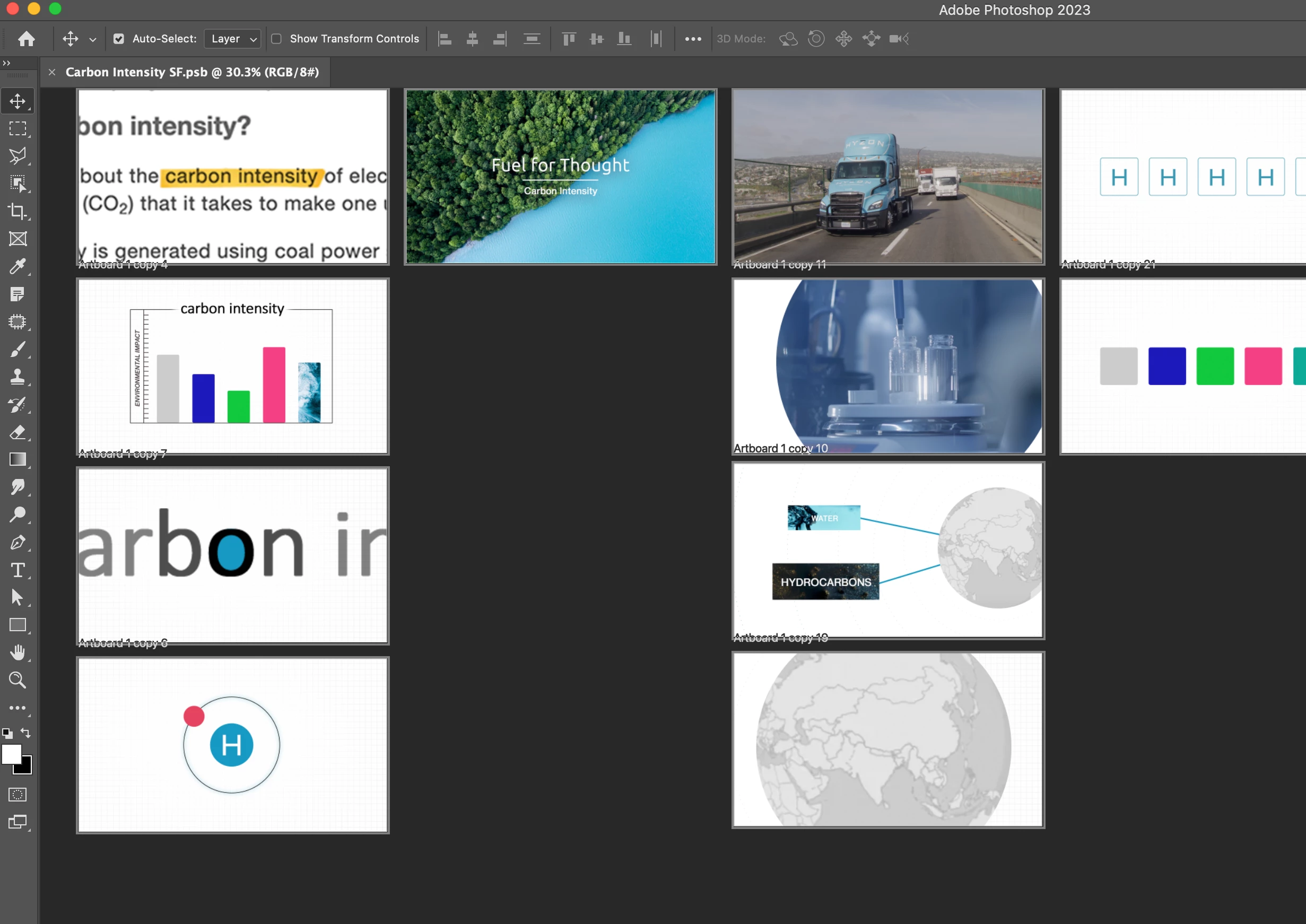Select the Horizontal Type tool
Image resolution: width=1306 pixels, height=924 pixels.
click(x=18, y=570)
